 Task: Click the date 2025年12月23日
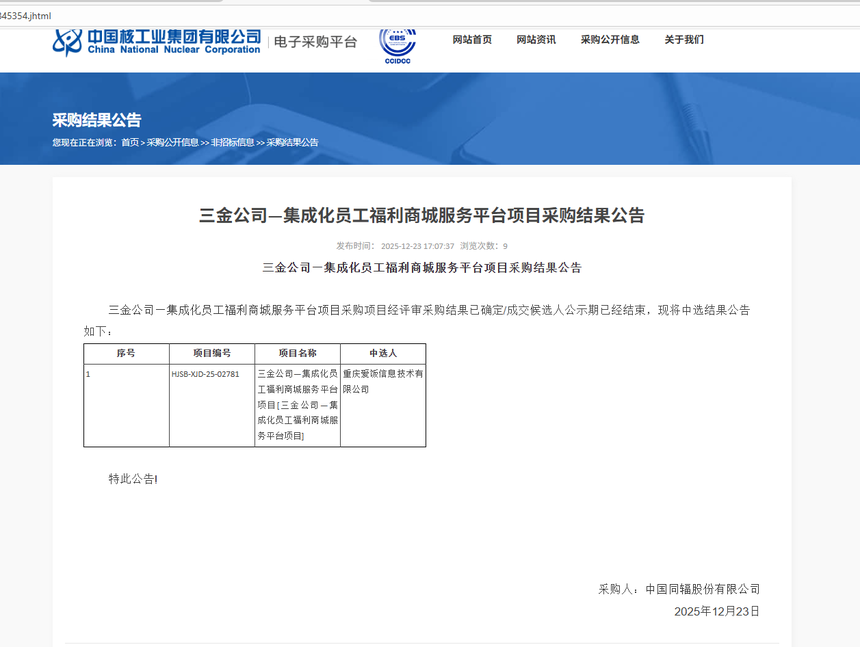(717, 611)
